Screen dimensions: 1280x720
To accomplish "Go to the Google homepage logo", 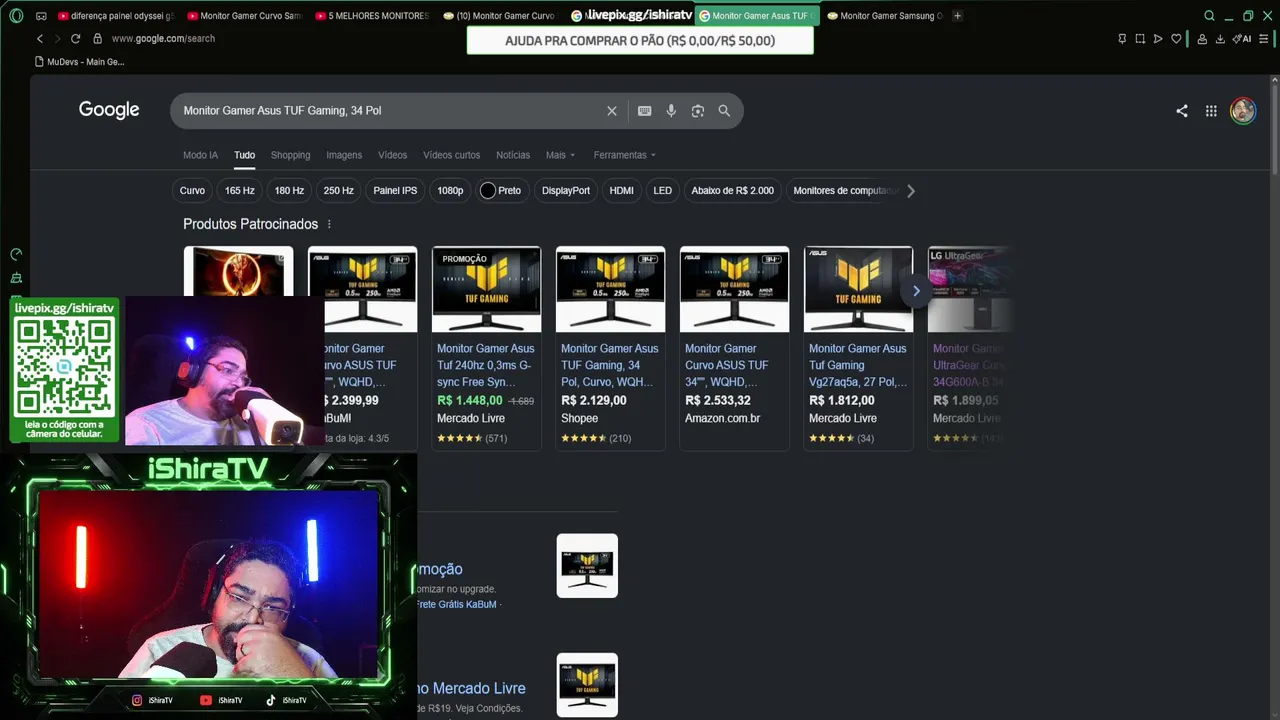I will point(109,110).
